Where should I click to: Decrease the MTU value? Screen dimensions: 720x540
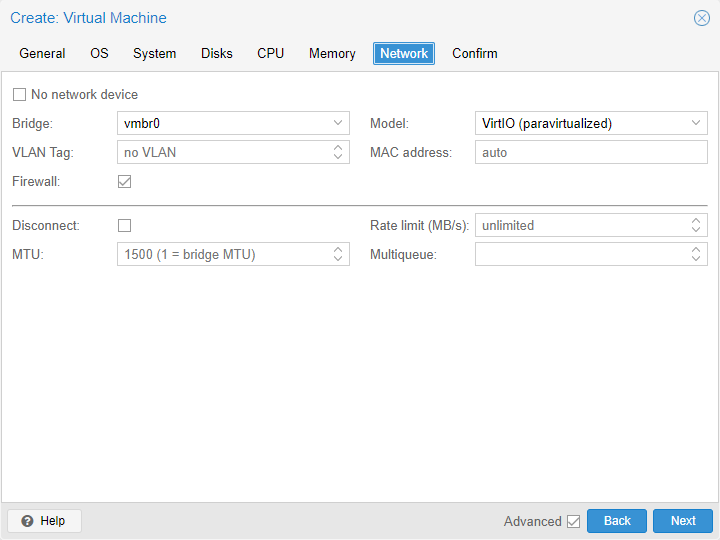pyautogui.click(x=338, y=259)
